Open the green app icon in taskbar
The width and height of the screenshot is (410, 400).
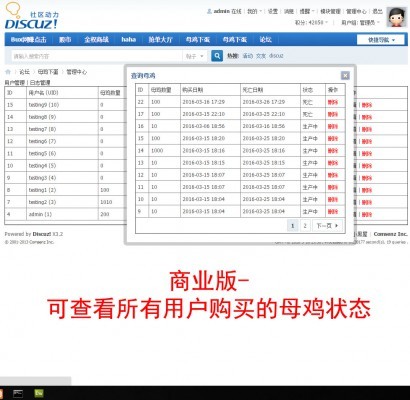39,393
